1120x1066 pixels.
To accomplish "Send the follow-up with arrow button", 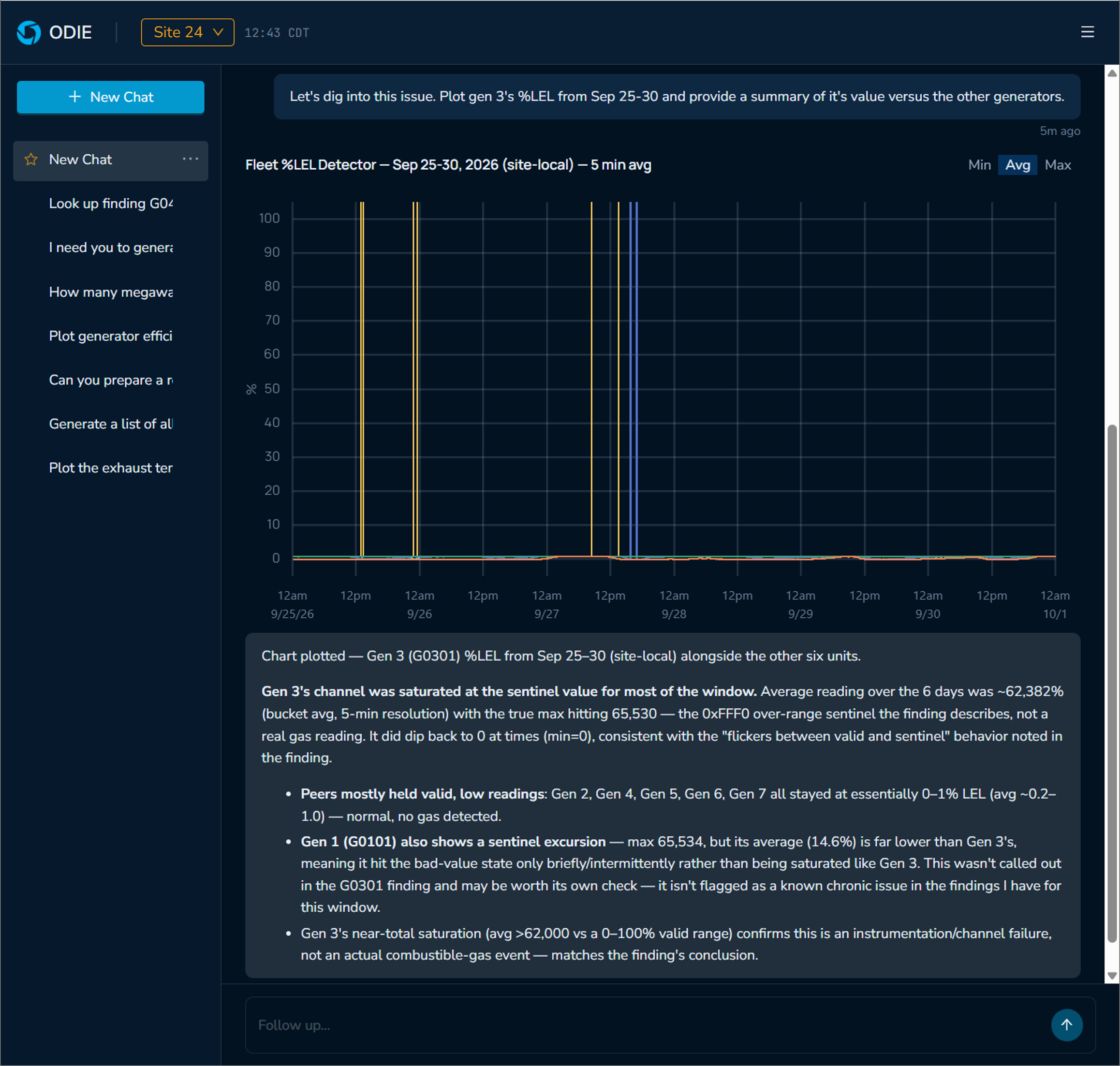I will [1066, 1024].
